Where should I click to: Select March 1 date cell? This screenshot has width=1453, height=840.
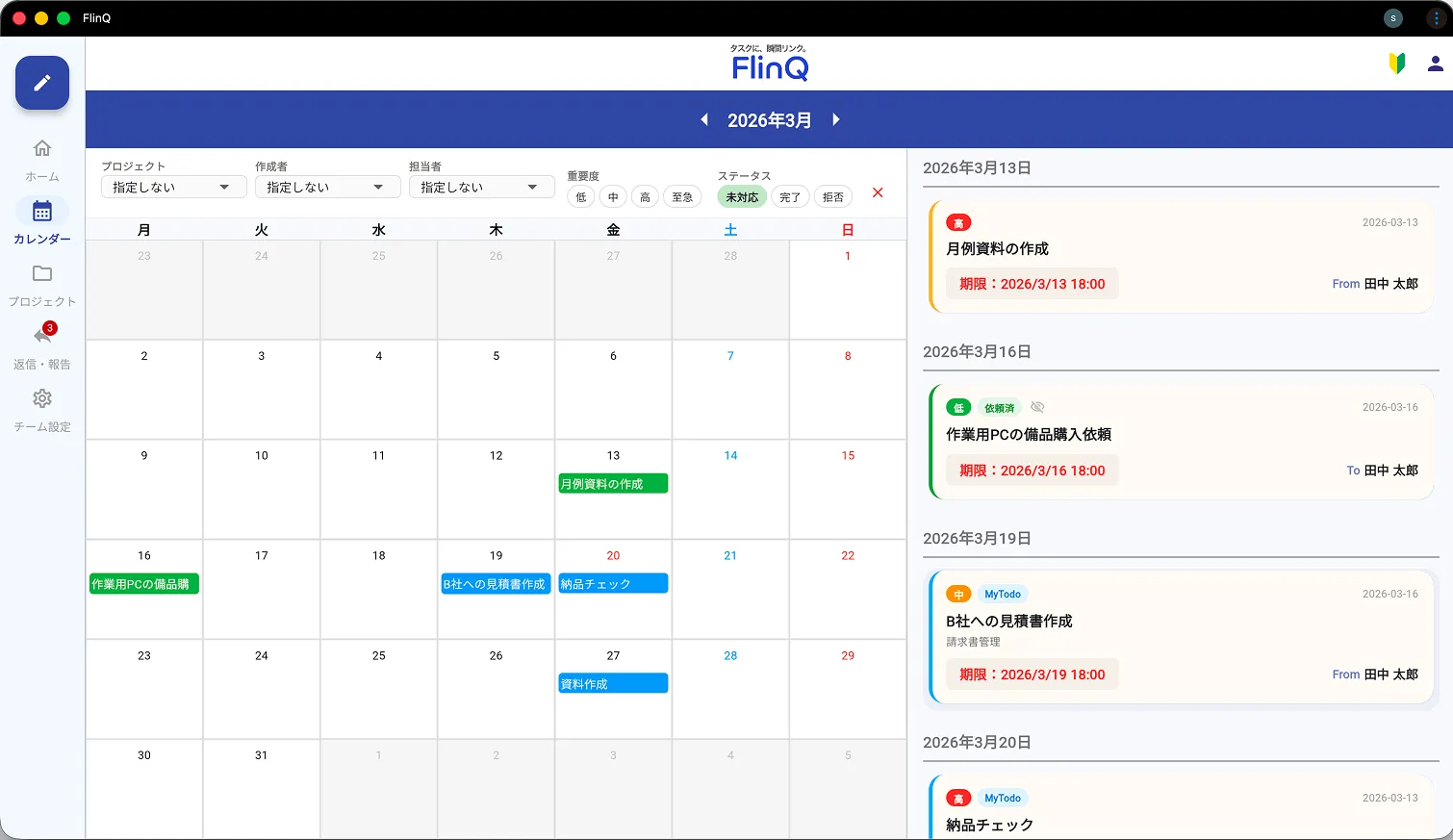pyautogui.click(x=848, y=290)
